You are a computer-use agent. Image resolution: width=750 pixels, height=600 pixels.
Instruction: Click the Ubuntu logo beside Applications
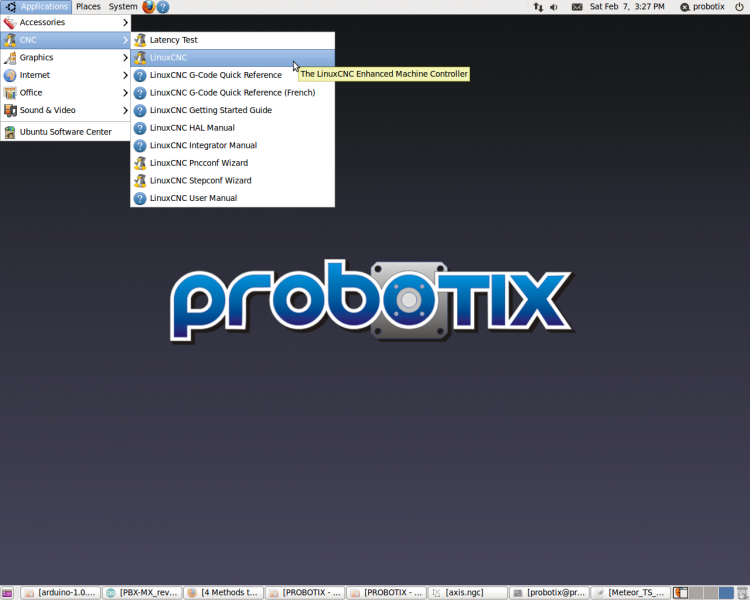(x=11, y=7)
